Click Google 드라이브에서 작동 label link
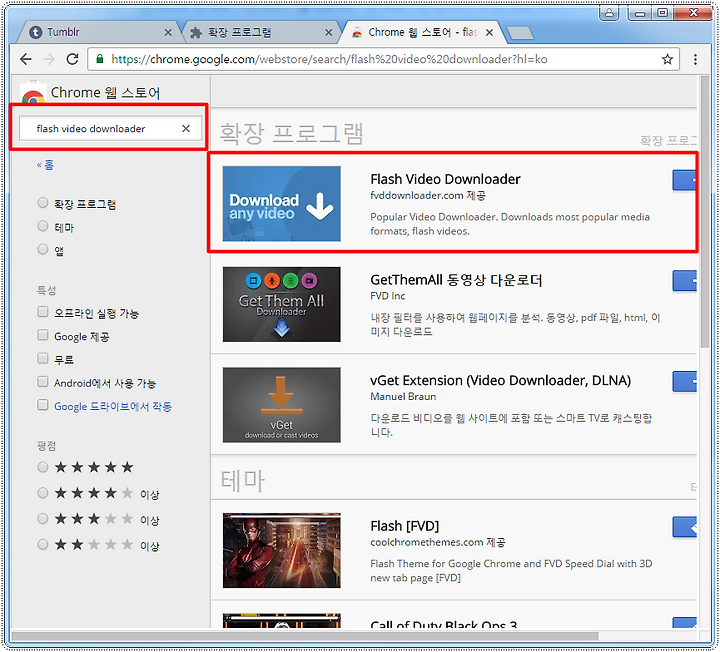Image resolution: width=720 pixels, height=652 pixels. click(x=112, y=406)
